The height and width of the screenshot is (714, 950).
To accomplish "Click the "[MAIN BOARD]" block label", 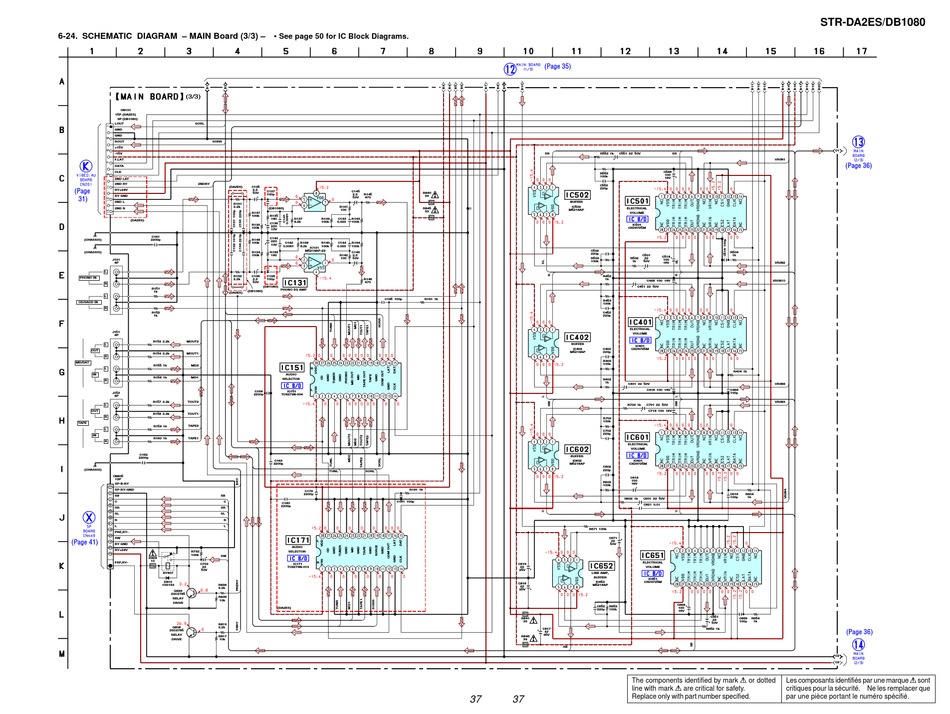I will 149,96.
